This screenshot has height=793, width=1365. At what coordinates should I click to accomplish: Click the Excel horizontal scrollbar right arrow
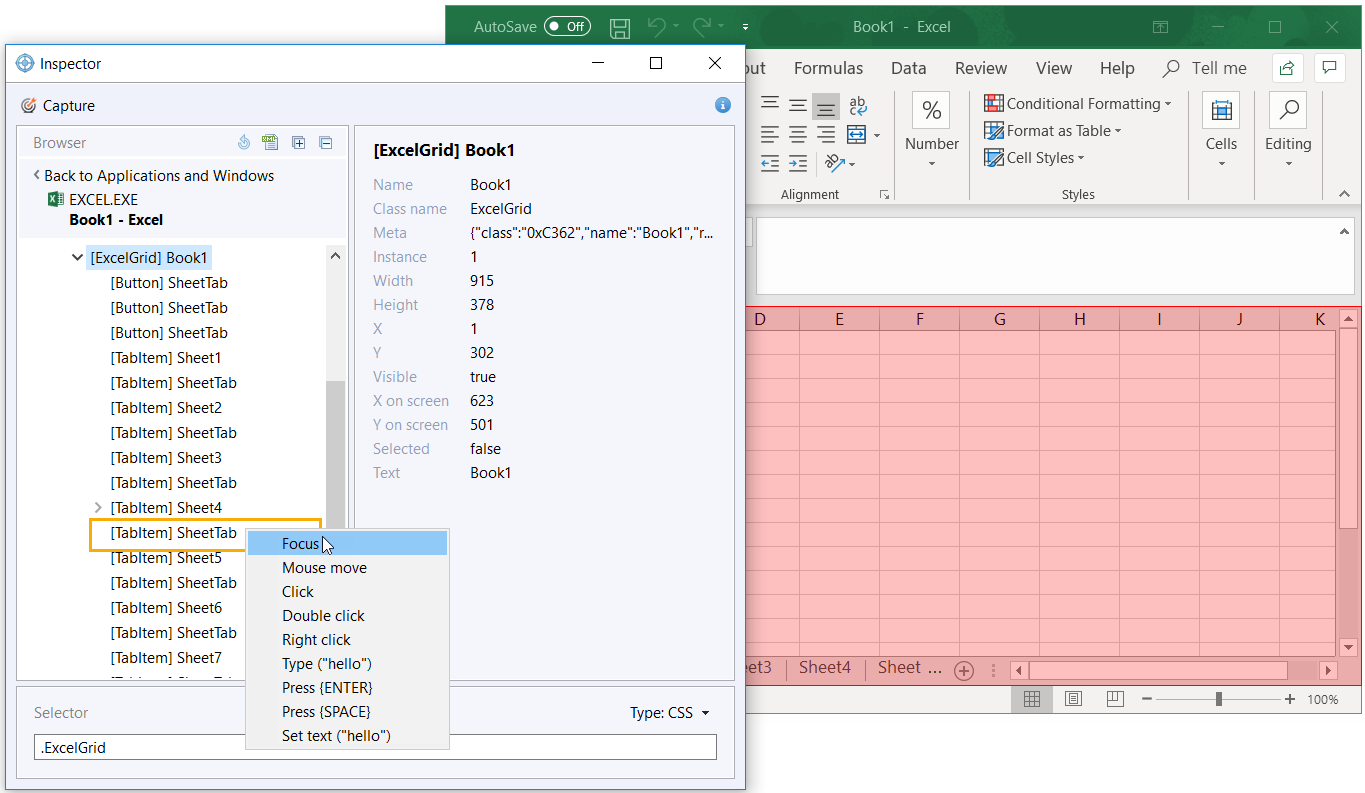[1328, 670]
